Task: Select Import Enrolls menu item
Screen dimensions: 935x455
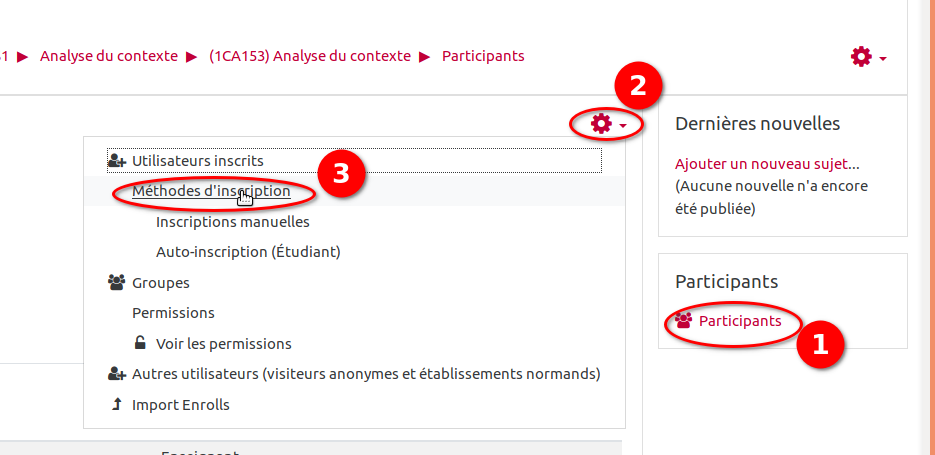Action: click(x=181, y=405)
